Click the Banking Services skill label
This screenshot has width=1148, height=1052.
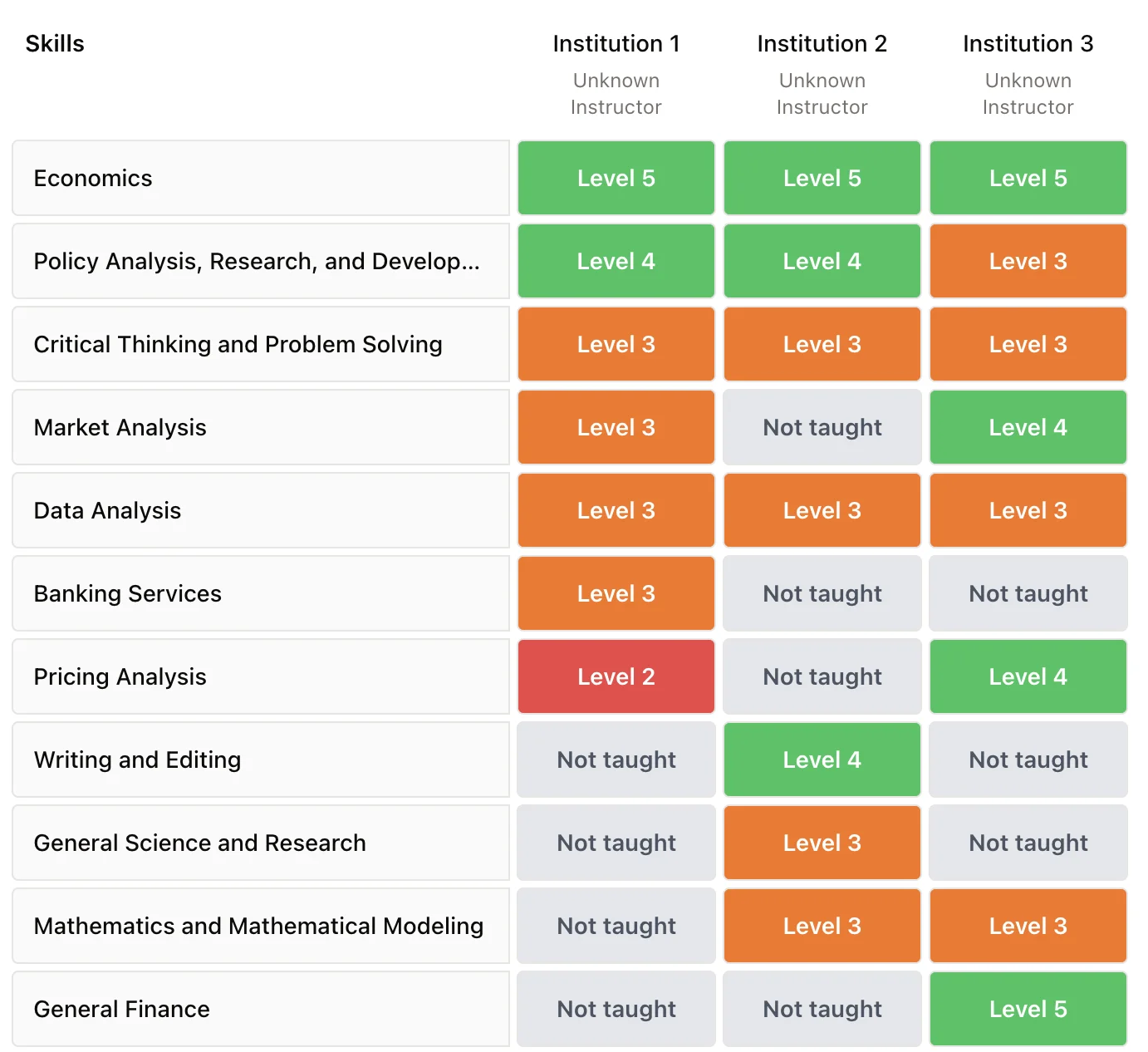tap(260, 593)
